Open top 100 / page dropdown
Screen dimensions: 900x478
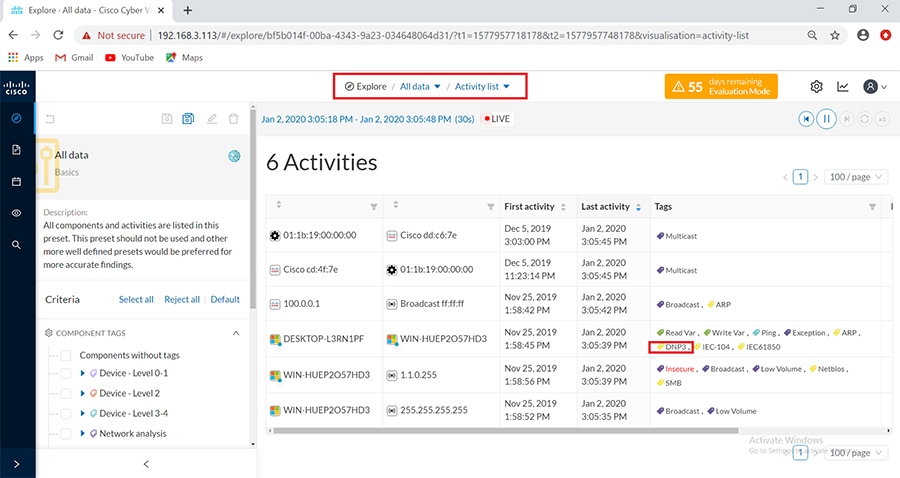click(x=856, y=177)
